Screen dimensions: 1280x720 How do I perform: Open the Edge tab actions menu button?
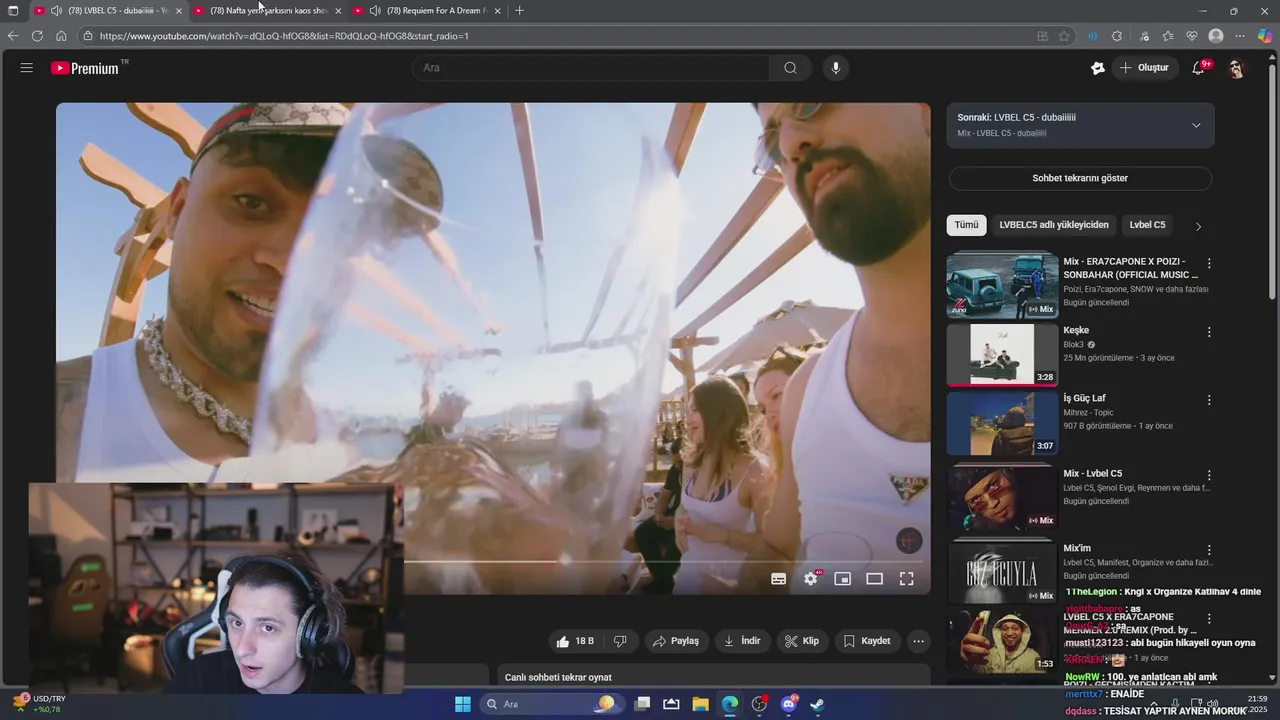13,11
